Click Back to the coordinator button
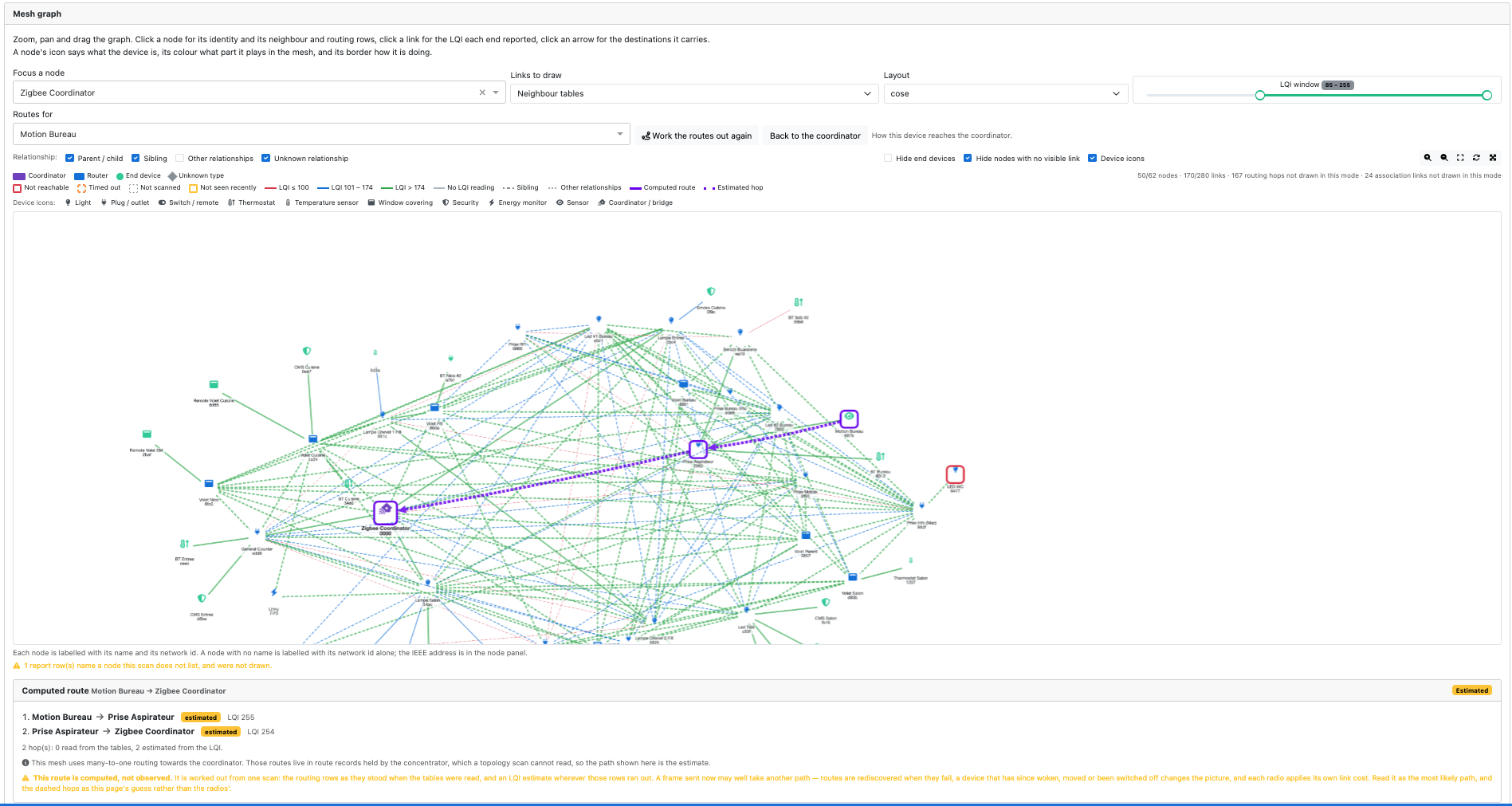The image size is (1512, 806). tap(815, 136)
